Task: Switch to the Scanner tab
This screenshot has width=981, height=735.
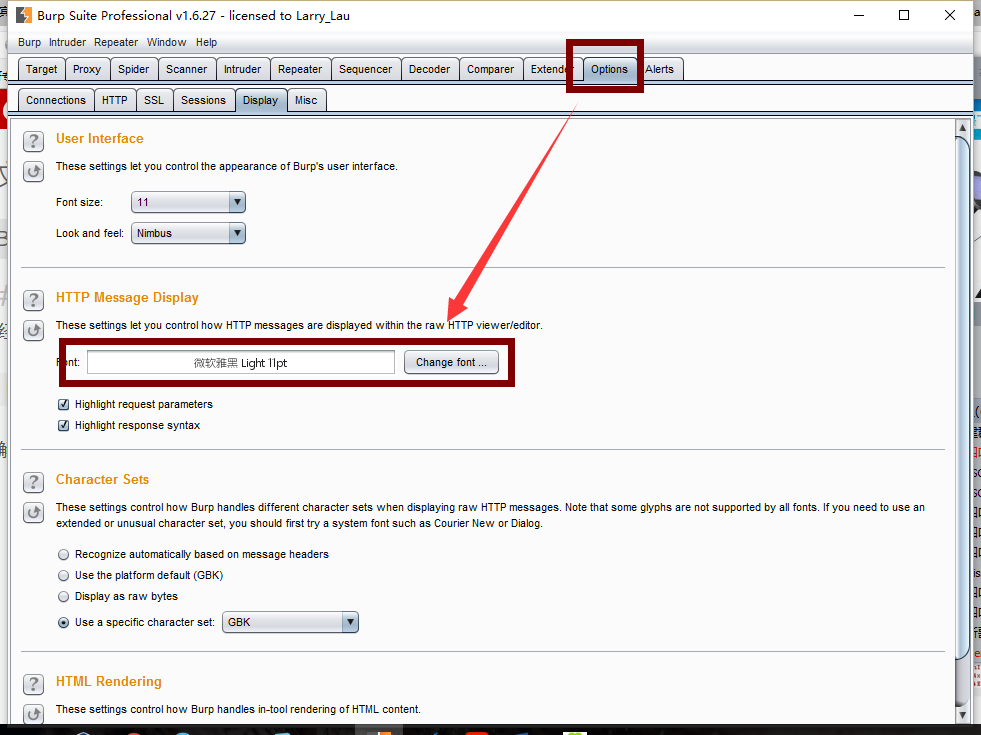Action: pyautogui.click(x=186, y=69)
